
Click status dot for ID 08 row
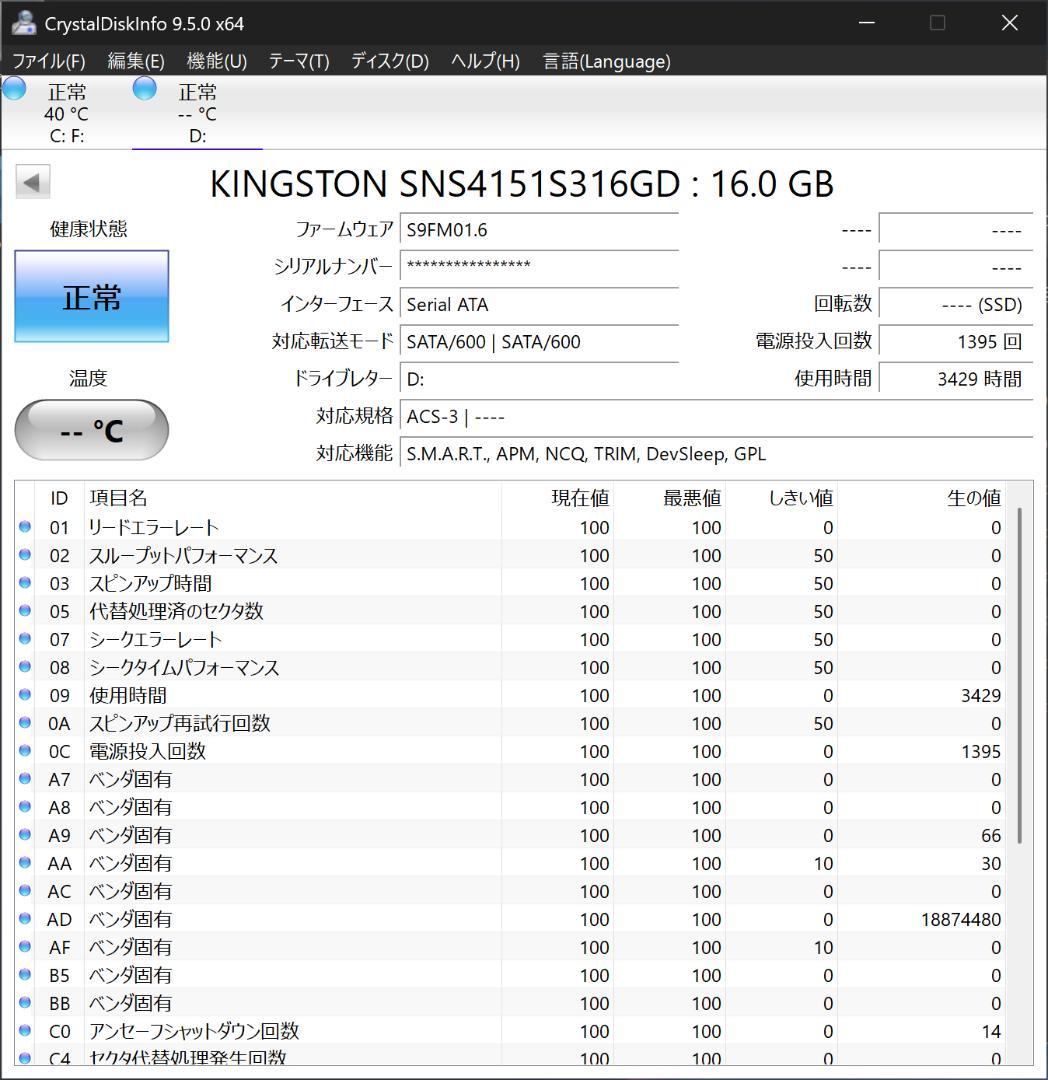[25, 667]
